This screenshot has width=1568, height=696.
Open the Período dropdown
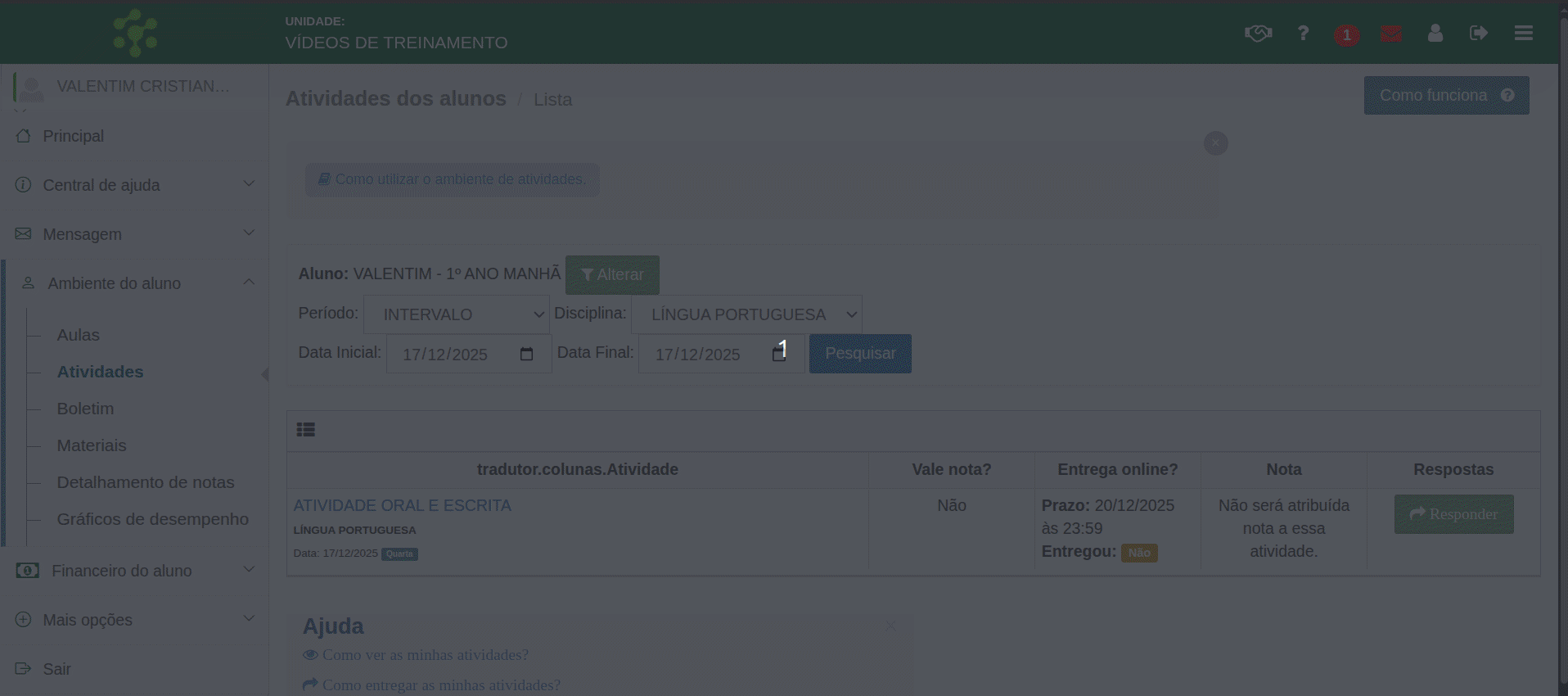coord(456,314)
